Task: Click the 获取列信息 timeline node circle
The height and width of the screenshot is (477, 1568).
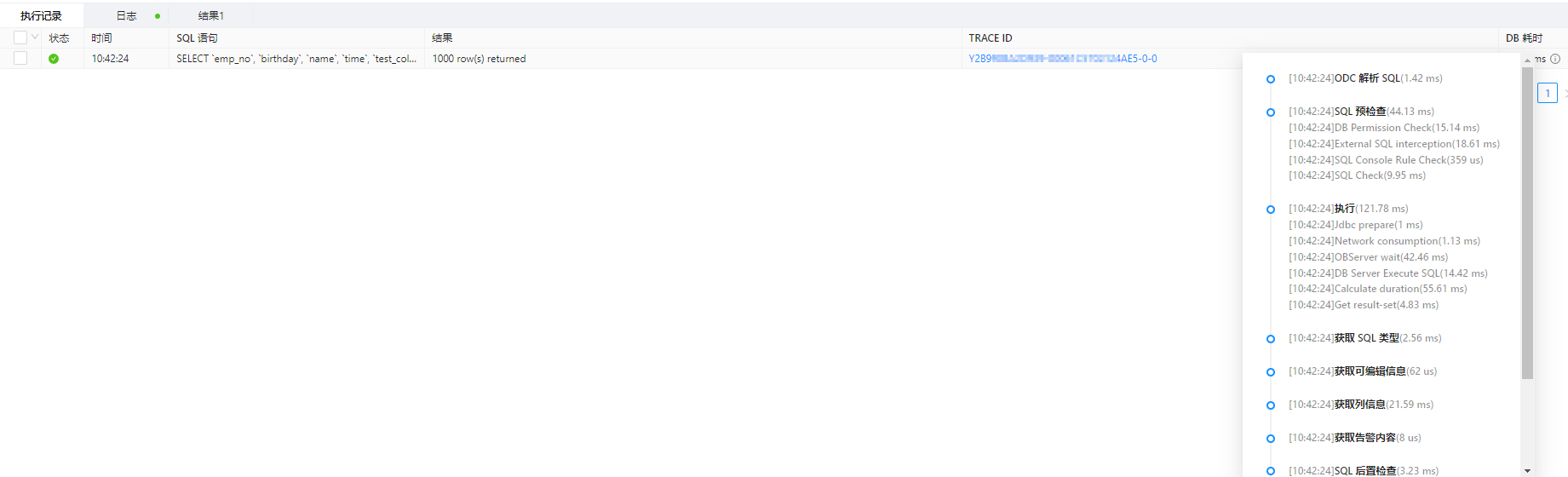Action: pyautogui.click(x=1271, y=405)
